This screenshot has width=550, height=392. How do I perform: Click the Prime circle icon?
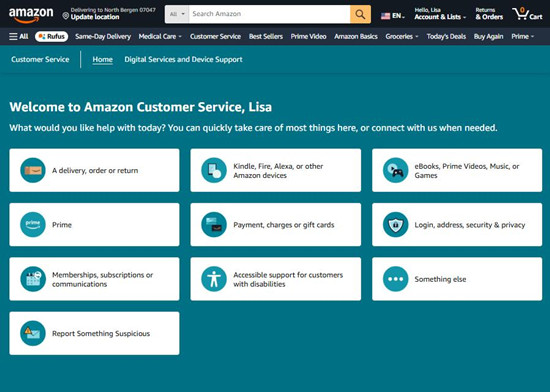pyautogui.click(x=33, y=225)
